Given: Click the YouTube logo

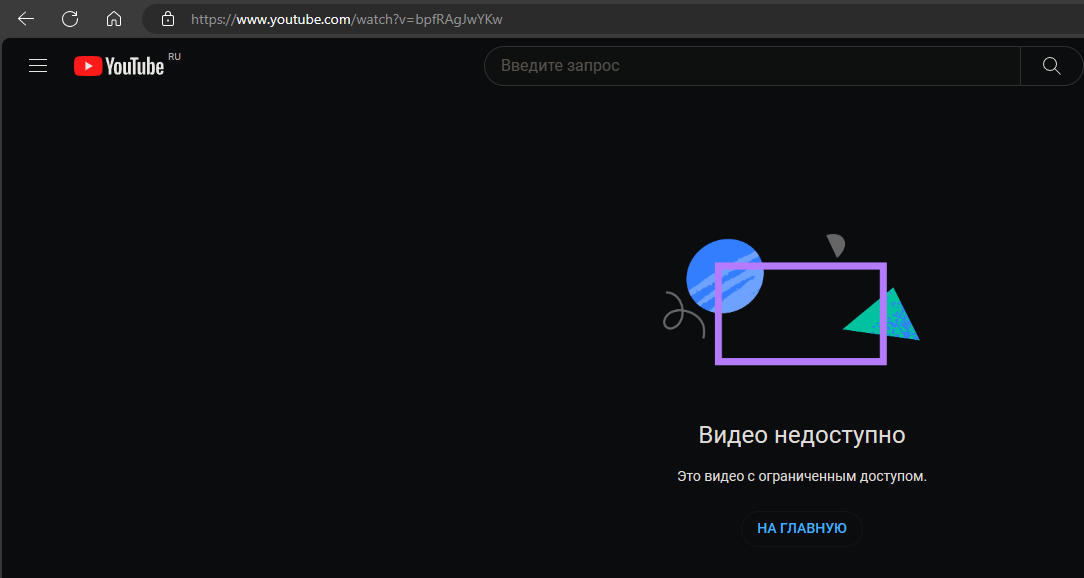Looking at the screenshot, I should coord(119,66).
